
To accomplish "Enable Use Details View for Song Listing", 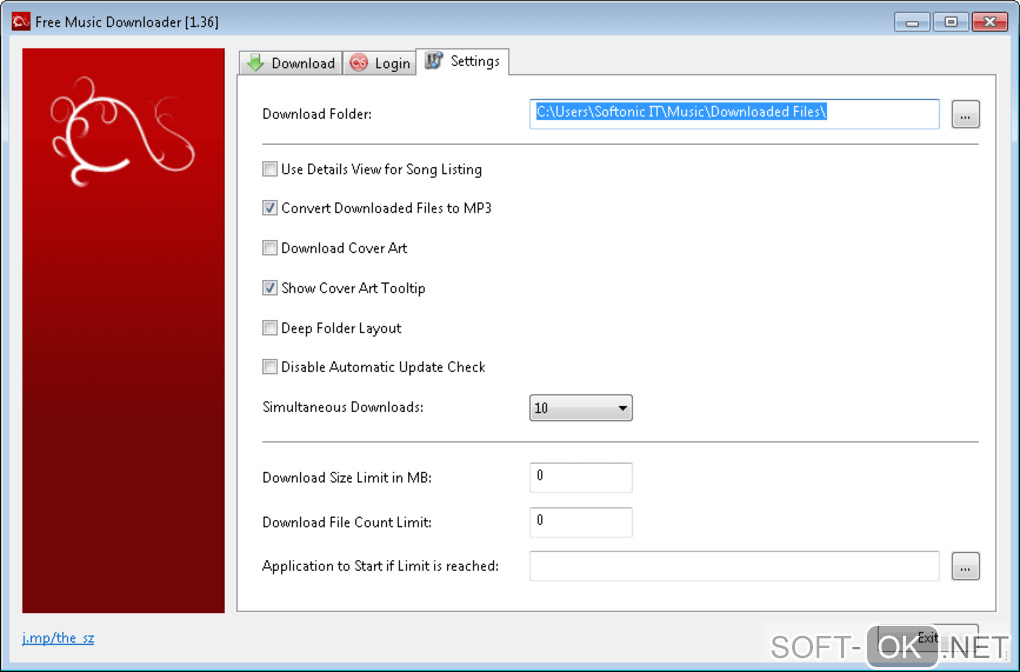I will 269,169.
